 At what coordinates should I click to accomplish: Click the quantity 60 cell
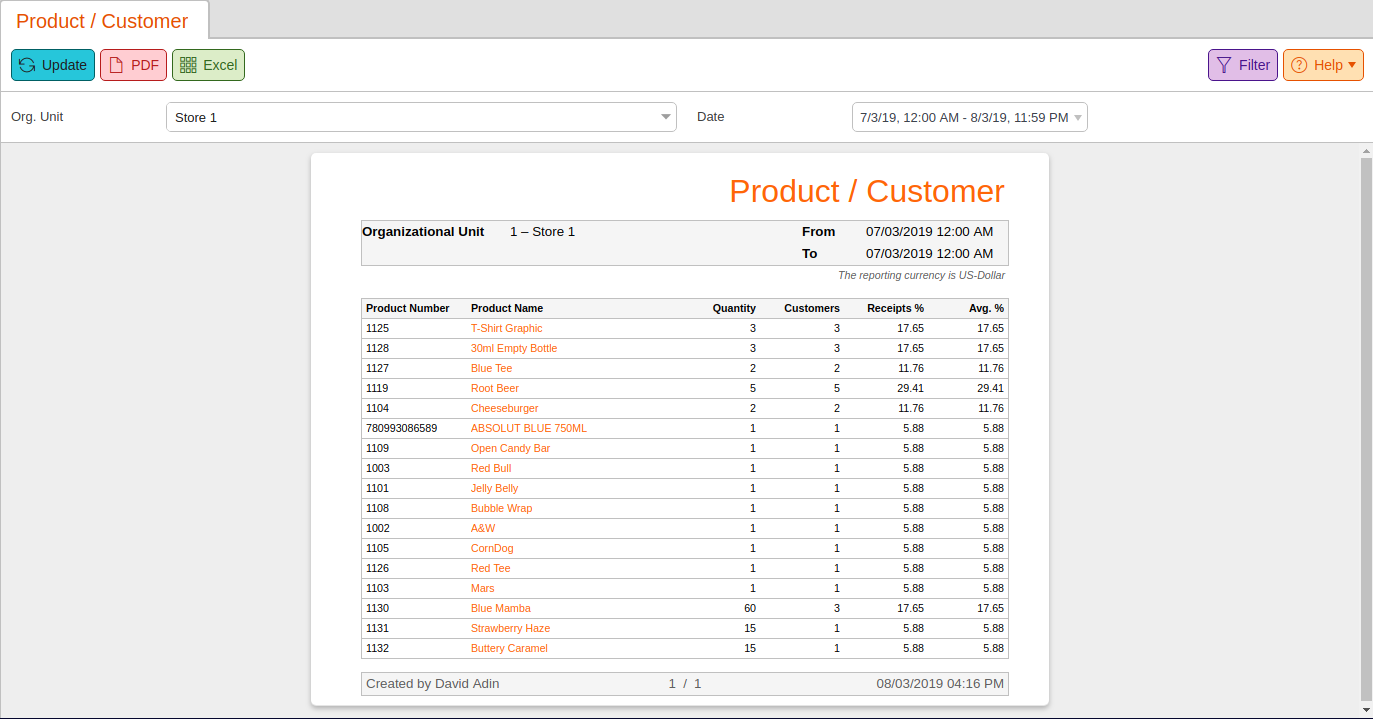750,608
